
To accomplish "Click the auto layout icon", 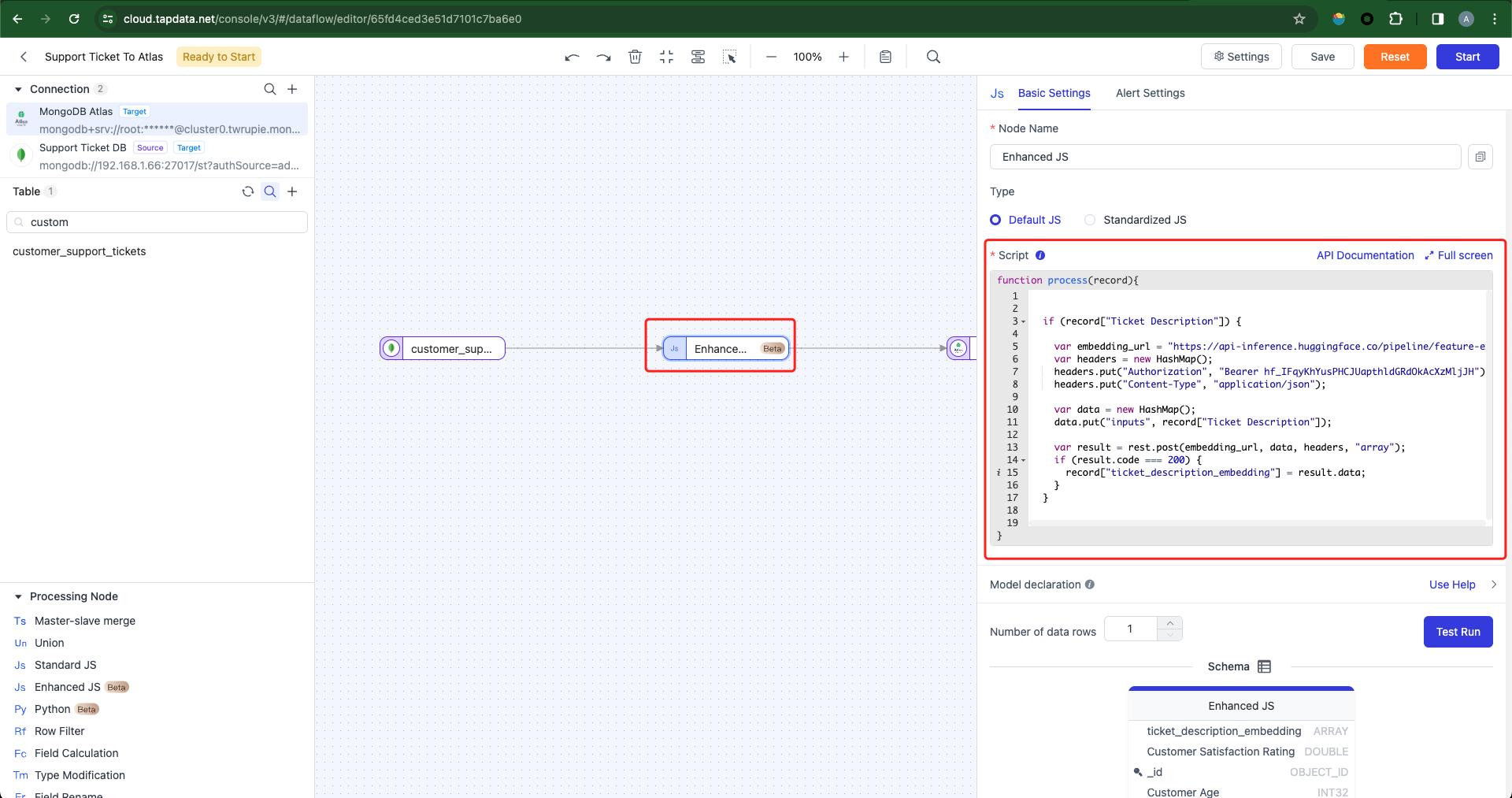I will [698, 57].
